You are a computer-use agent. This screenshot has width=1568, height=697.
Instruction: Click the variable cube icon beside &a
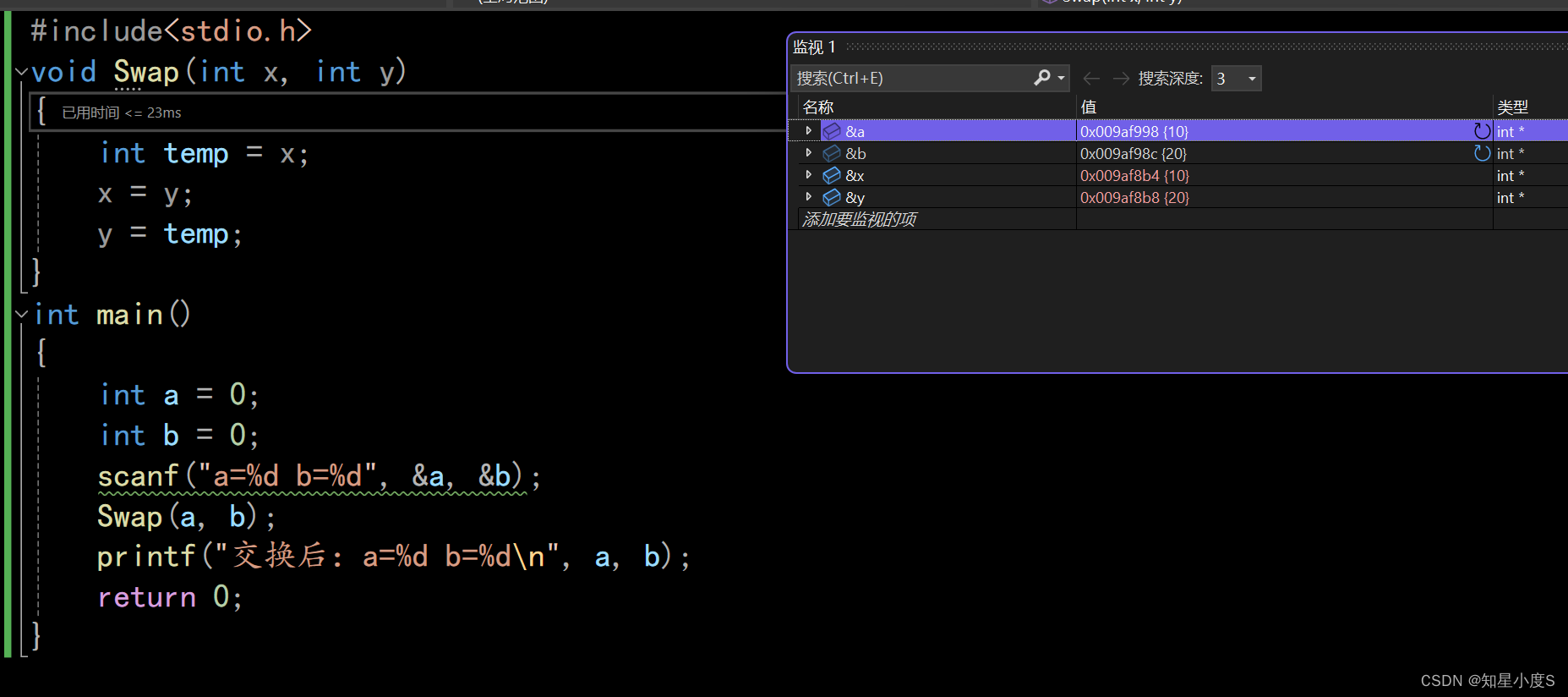tap(832, 131)
